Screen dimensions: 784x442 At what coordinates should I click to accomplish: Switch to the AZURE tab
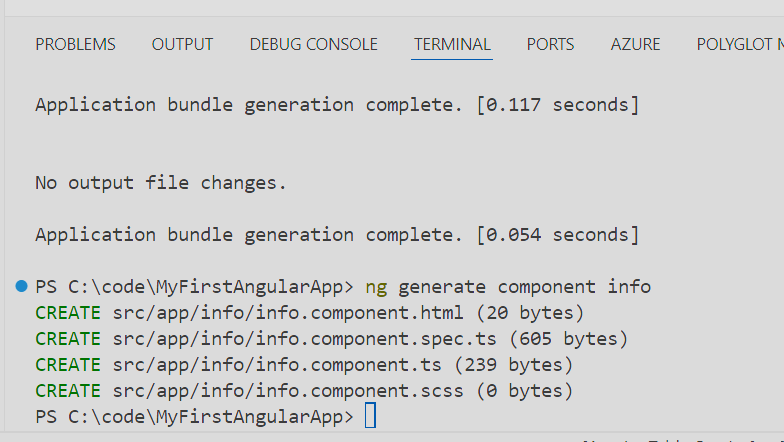[635, 44]
